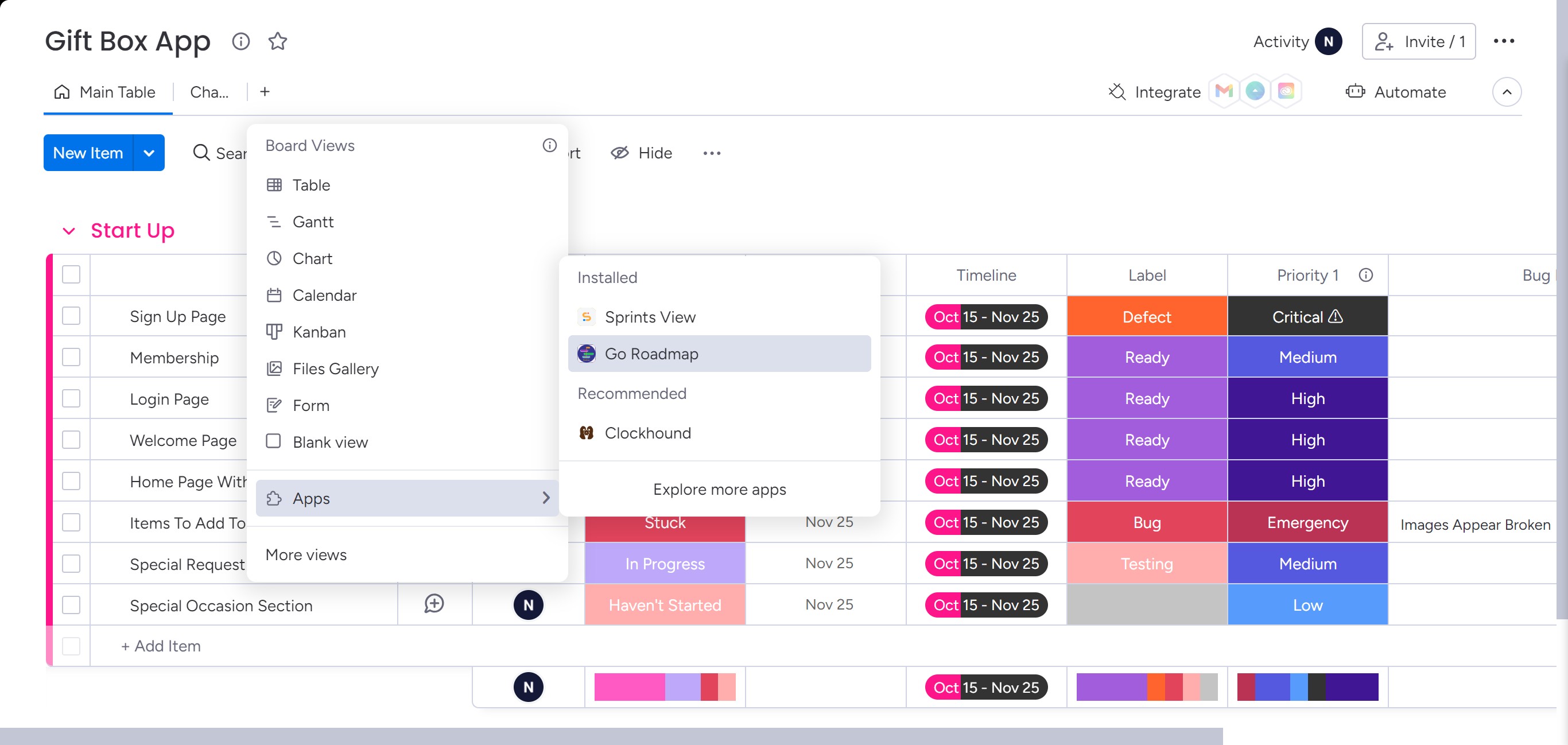Open board info next to title
The image size is (1568, 745).
click(241, 41)
